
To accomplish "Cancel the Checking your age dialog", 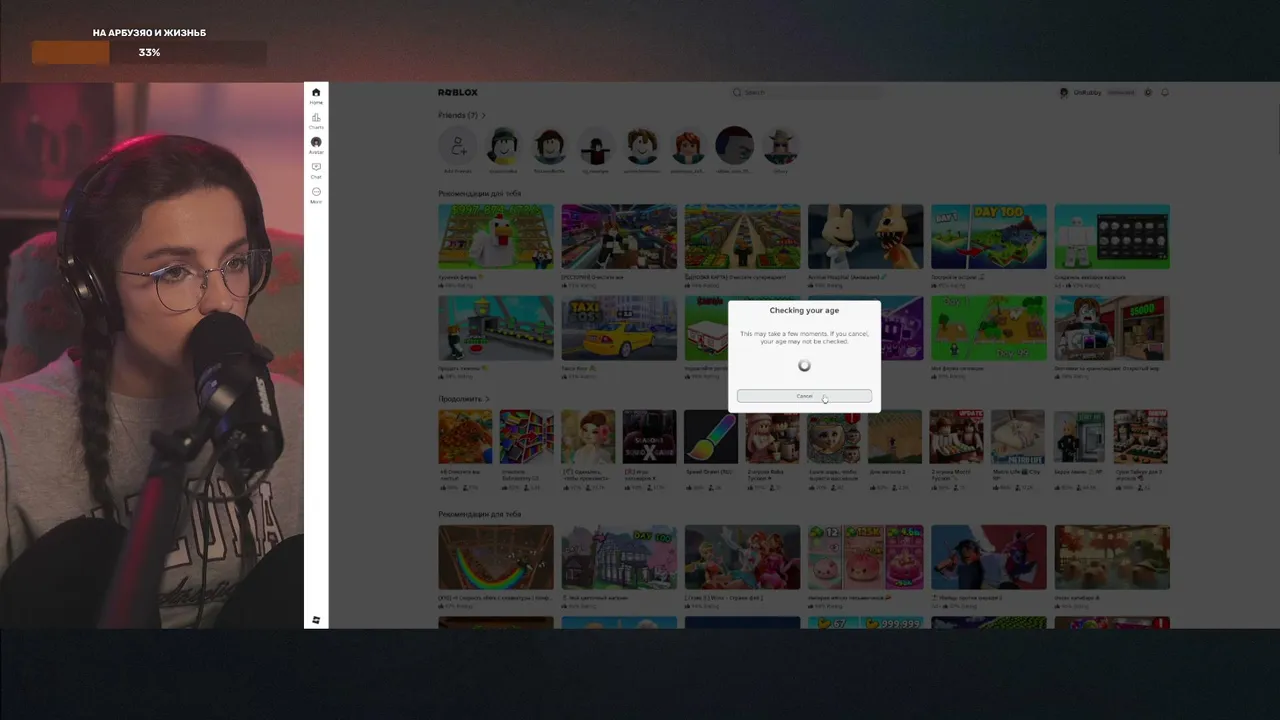I will click(804, 396).
